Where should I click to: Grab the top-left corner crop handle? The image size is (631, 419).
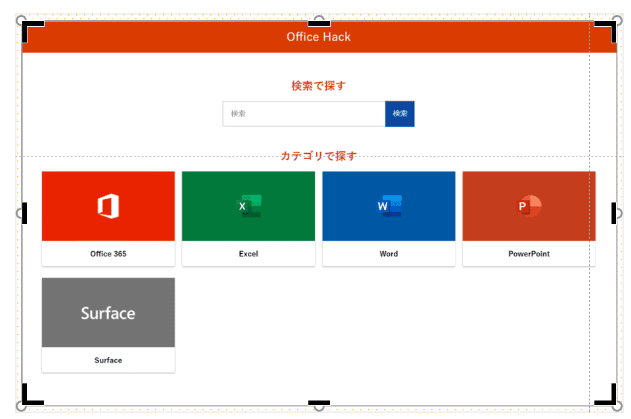pyautogui.click(x=29, y=29)
